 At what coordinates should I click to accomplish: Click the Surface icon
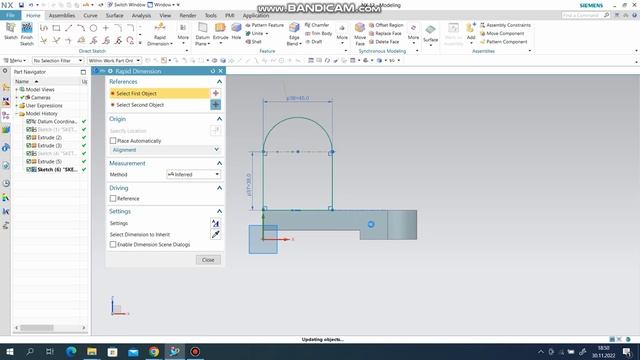pyautogui.click(x=430, y=30)
